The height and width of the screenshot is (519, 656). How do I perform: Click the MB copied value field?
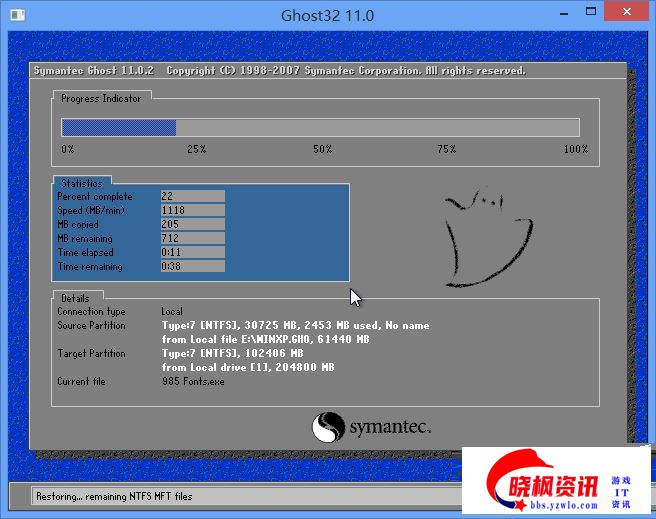[x=192, y=225]
